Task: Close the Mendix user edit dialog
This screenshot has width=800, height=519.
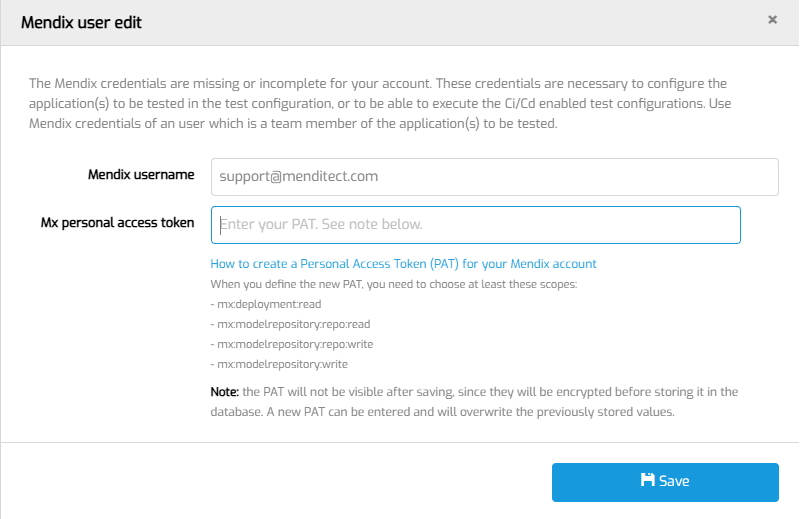Action: point(772,19)
